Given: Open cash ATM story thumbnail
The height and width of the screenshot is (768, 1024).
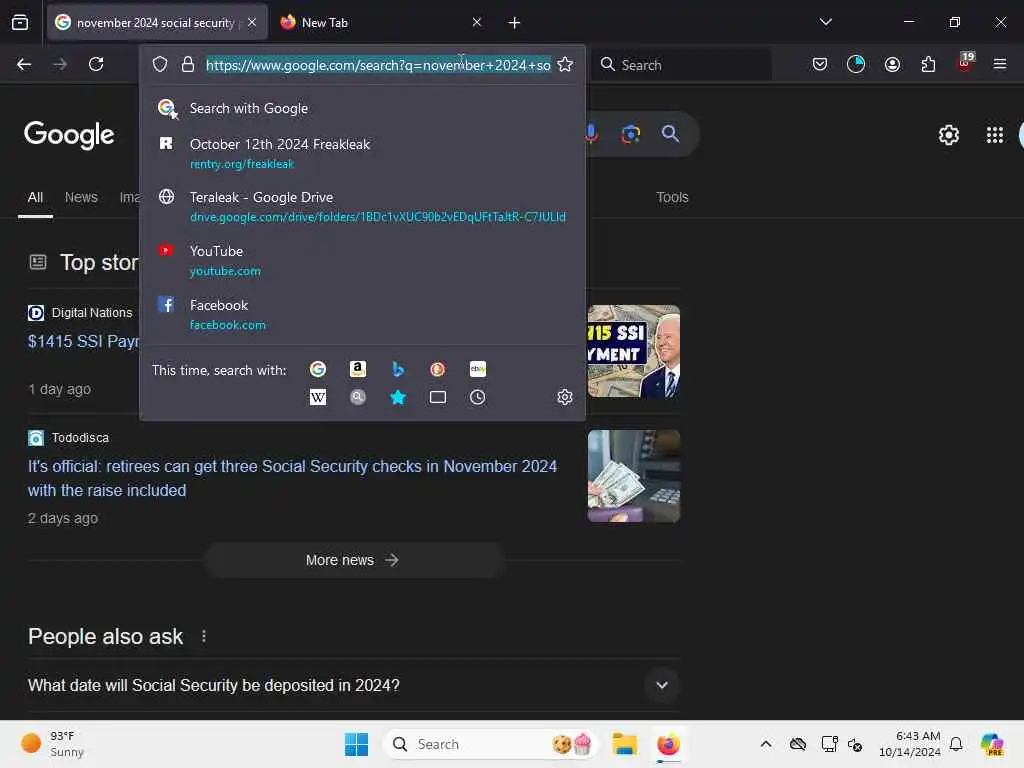Looking at the screenshot, I should [x=633, y=476].
